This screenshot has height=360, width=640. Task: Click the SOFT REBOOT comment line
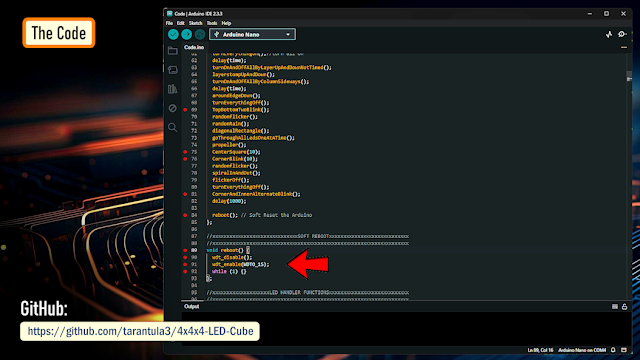coord(307,236)
